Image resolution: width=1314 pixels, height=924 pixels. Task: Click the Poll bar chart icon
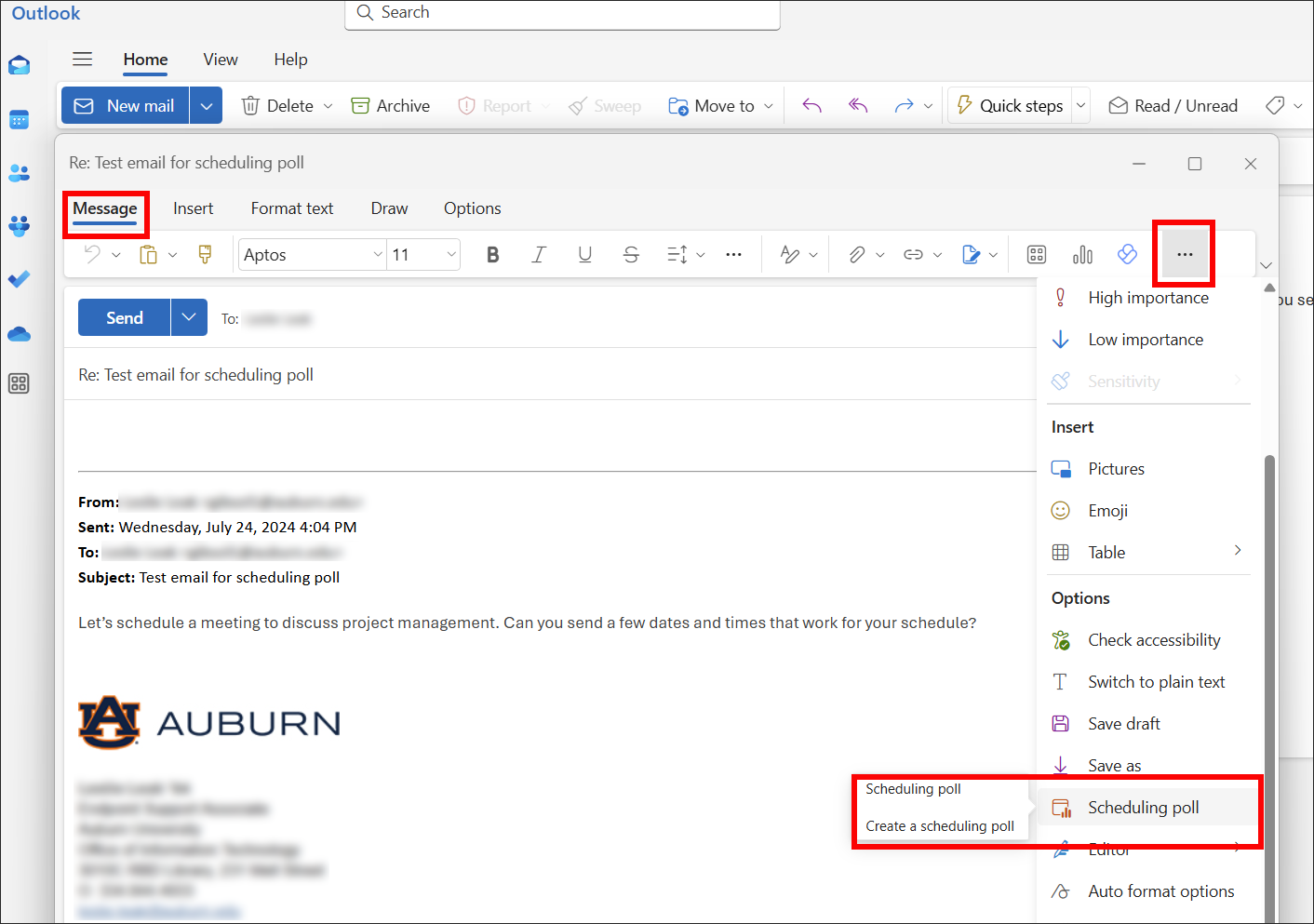pos(1082,255)
